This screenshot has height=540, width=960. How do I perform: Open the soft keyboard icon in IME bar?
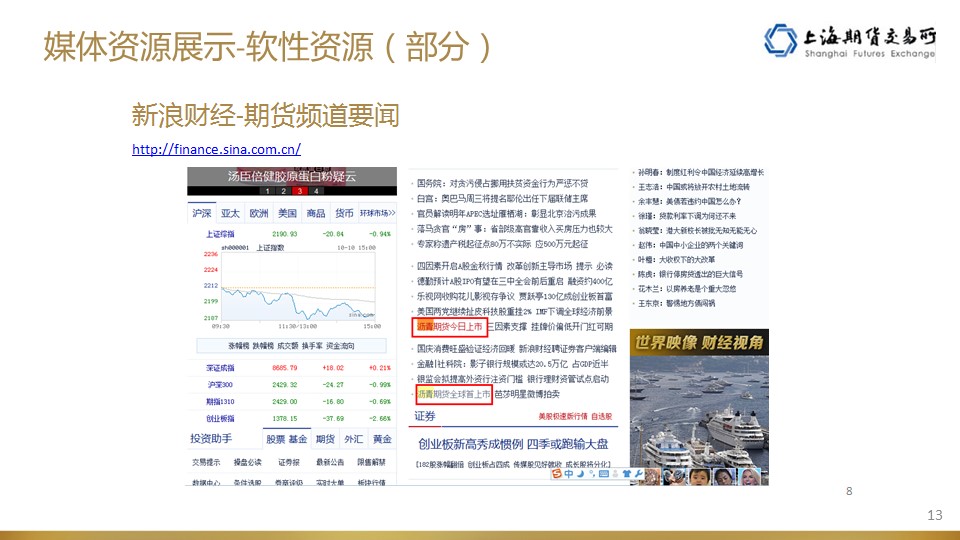point(604,474)
